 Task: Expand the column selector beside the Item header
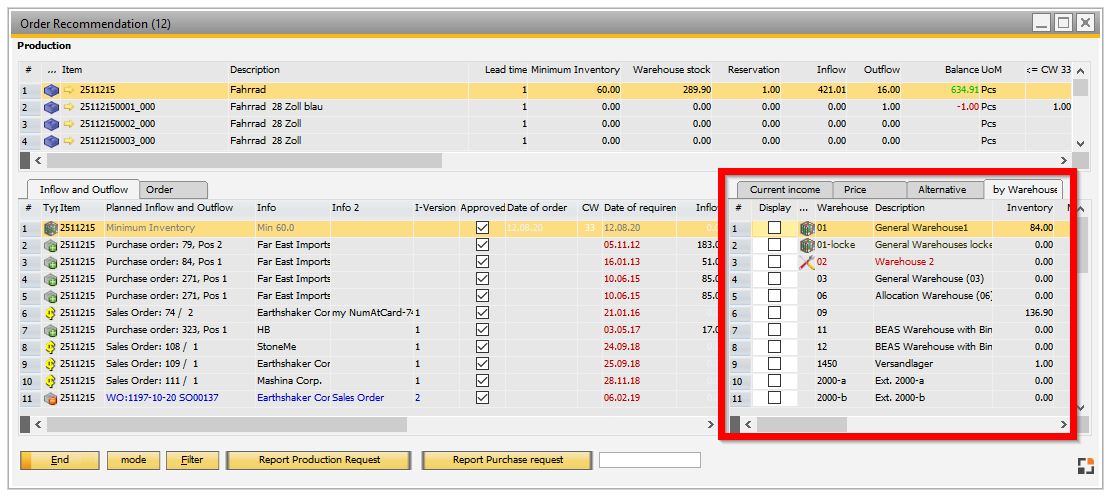pyautogui.click(x=51, y=70)
